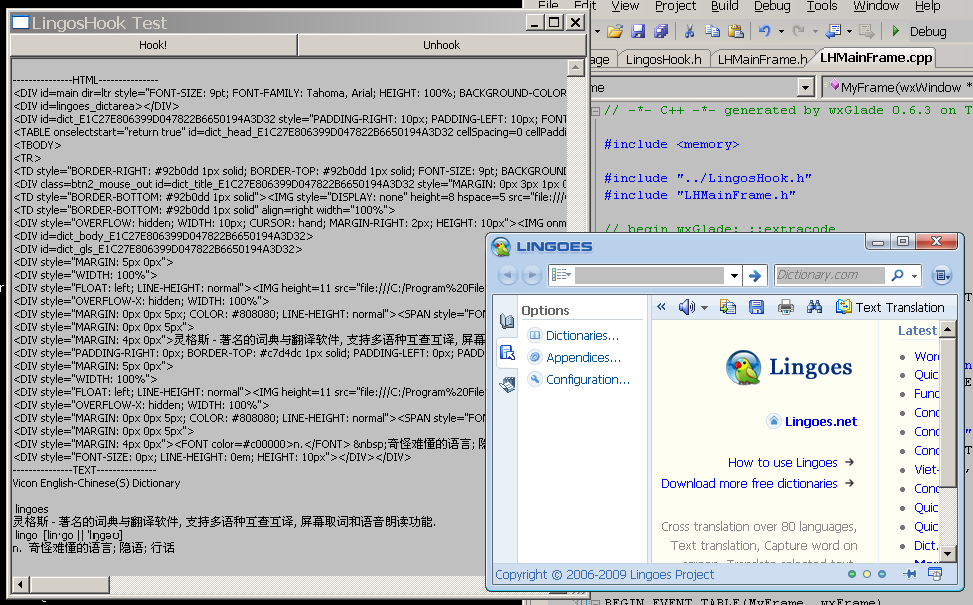Click the mini window icon in Lingoes status bar

point(935,574)
